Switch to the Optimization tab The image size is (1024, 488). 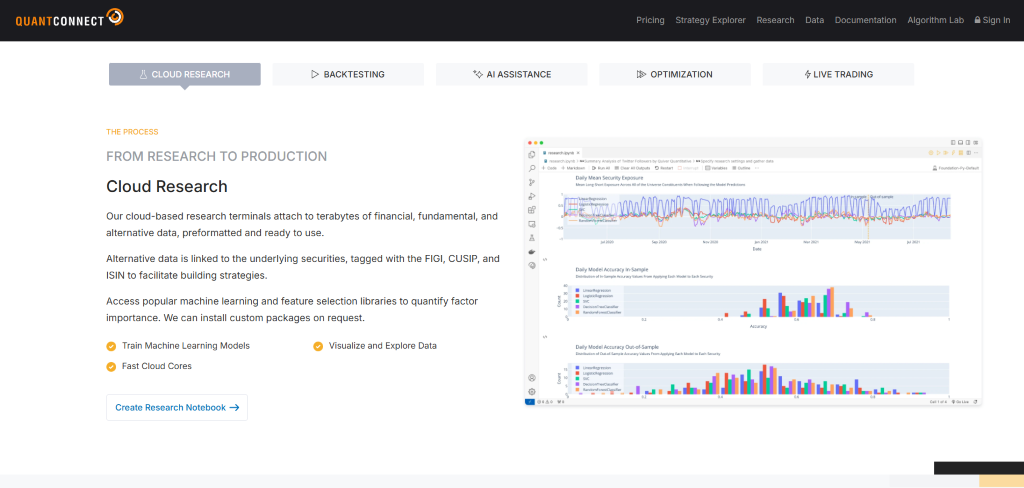[x=675, y=74]
